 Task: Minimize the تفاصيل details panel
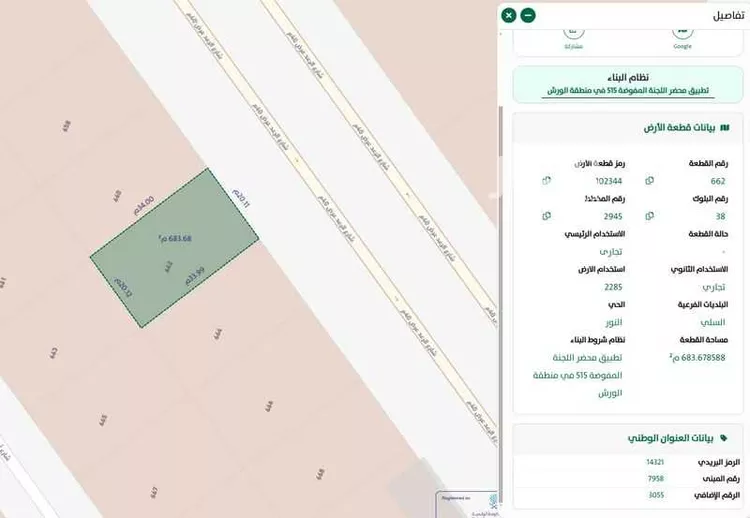[x=528, y=15]
